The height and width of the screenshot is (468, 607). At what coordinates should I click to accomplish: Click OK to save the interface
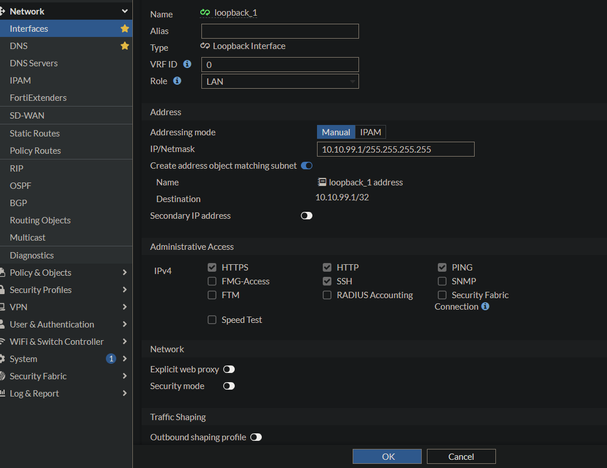388,456
